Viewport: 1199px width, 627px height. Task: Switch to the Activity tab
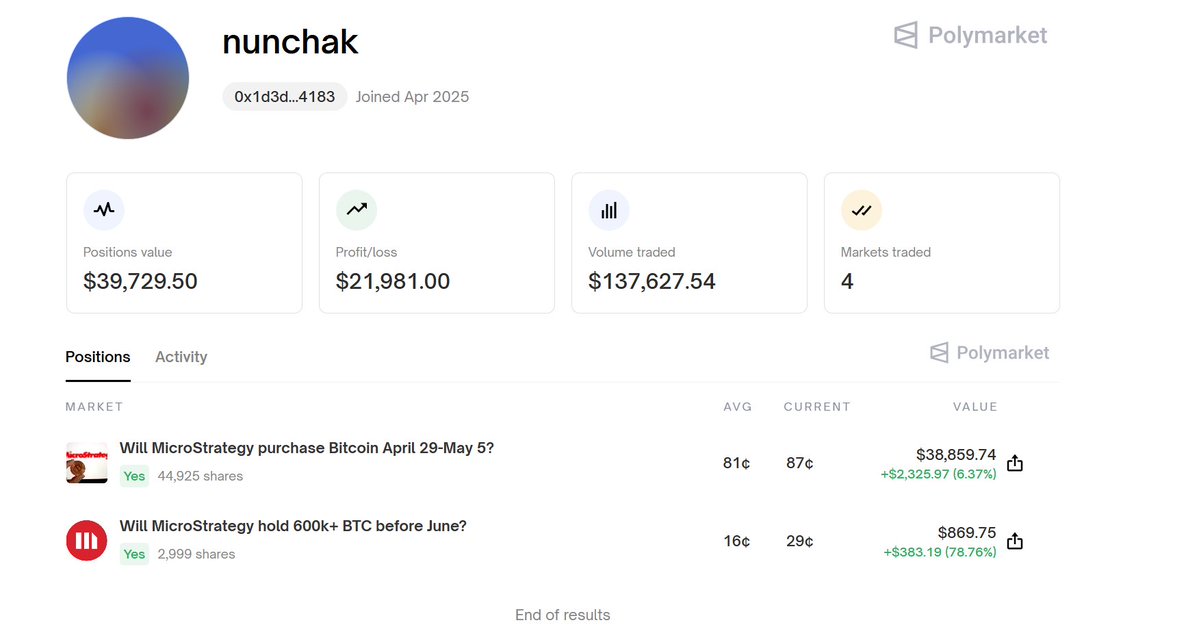[x=181, y=357]
